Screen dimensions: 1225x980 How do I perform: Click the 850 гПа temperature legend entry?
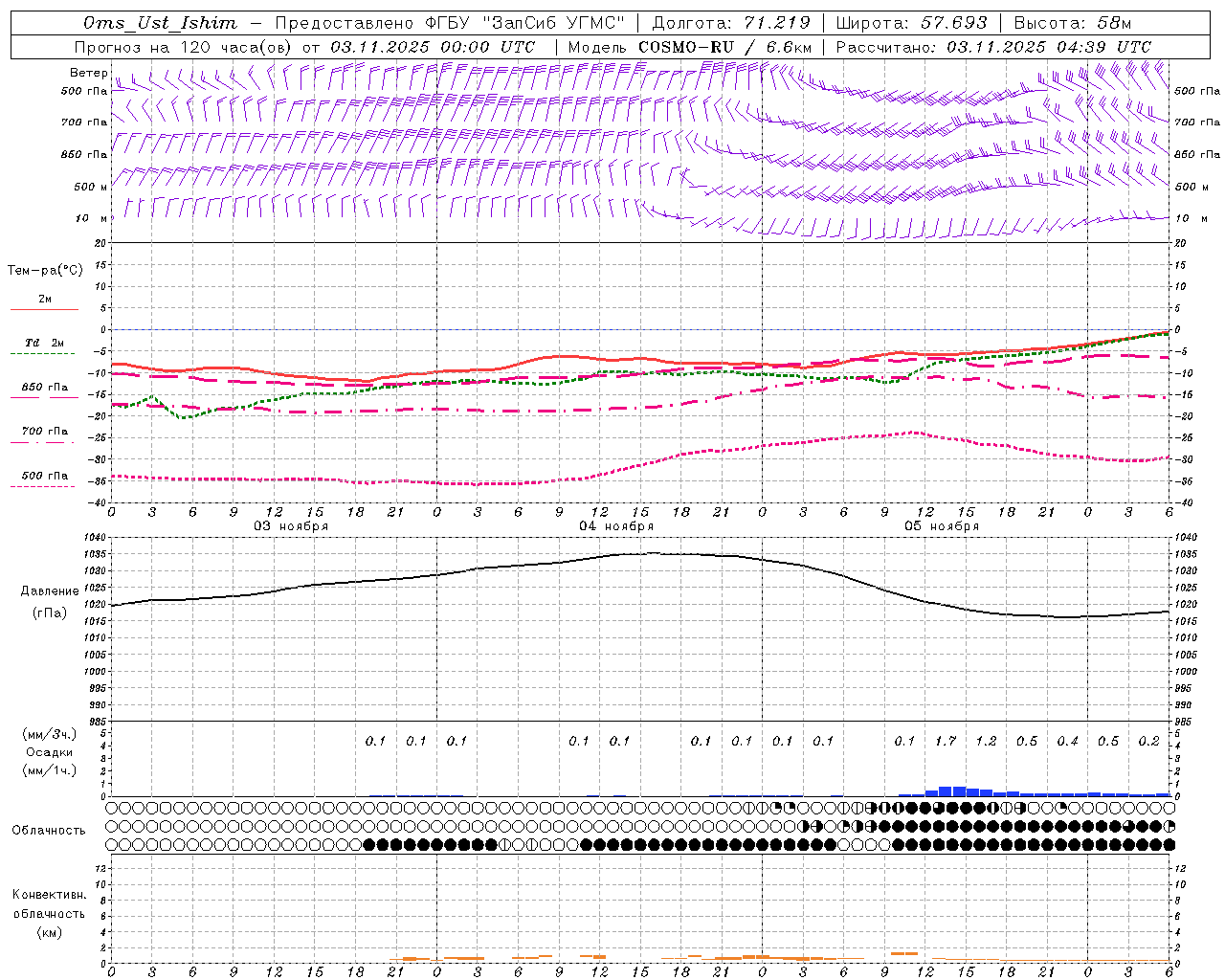45,388
